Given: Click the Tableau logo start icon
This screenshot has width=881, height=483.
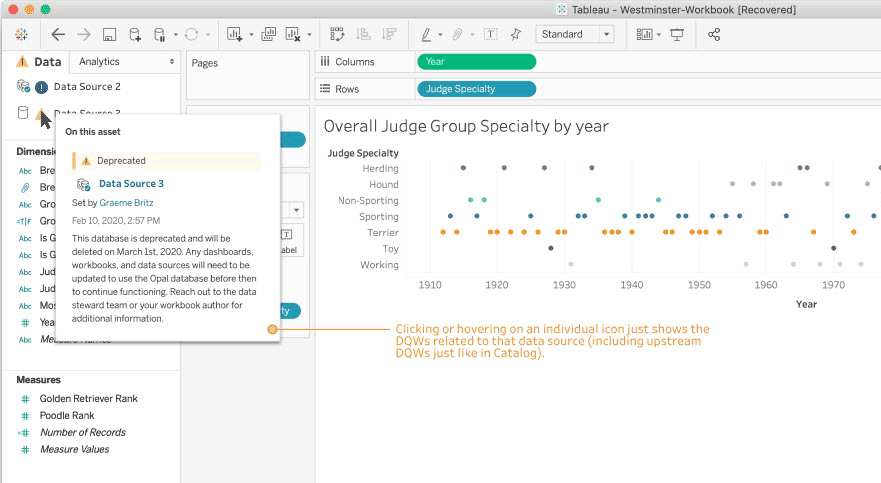Looking at the screenshot, I should point(21,35).
